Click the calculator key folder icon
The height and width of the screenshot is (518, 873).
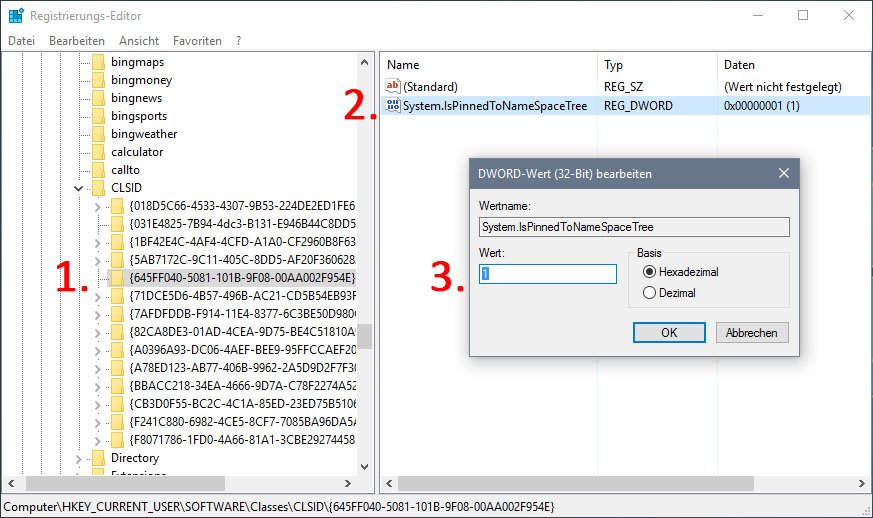tap(98, 152)
